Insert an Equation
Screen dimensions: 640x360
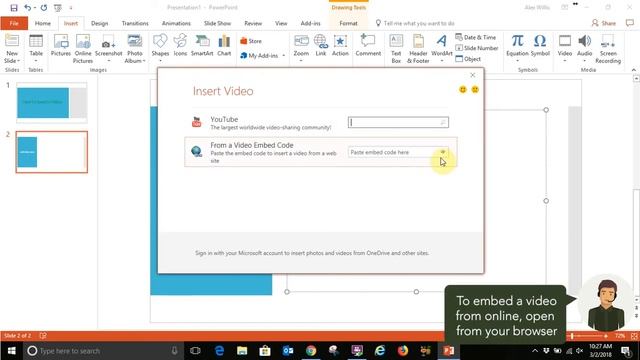517,49
